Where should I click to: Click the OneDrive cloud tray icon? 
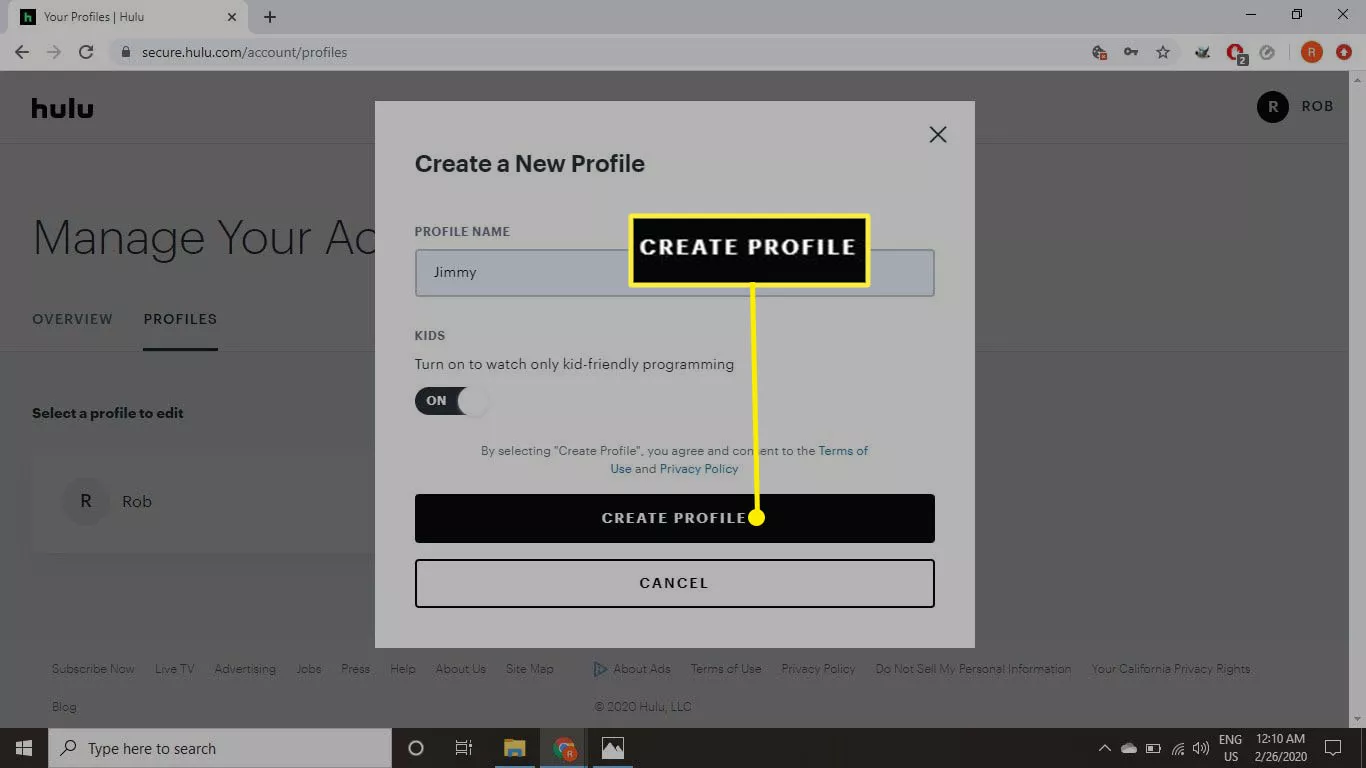coord(1129,748)
